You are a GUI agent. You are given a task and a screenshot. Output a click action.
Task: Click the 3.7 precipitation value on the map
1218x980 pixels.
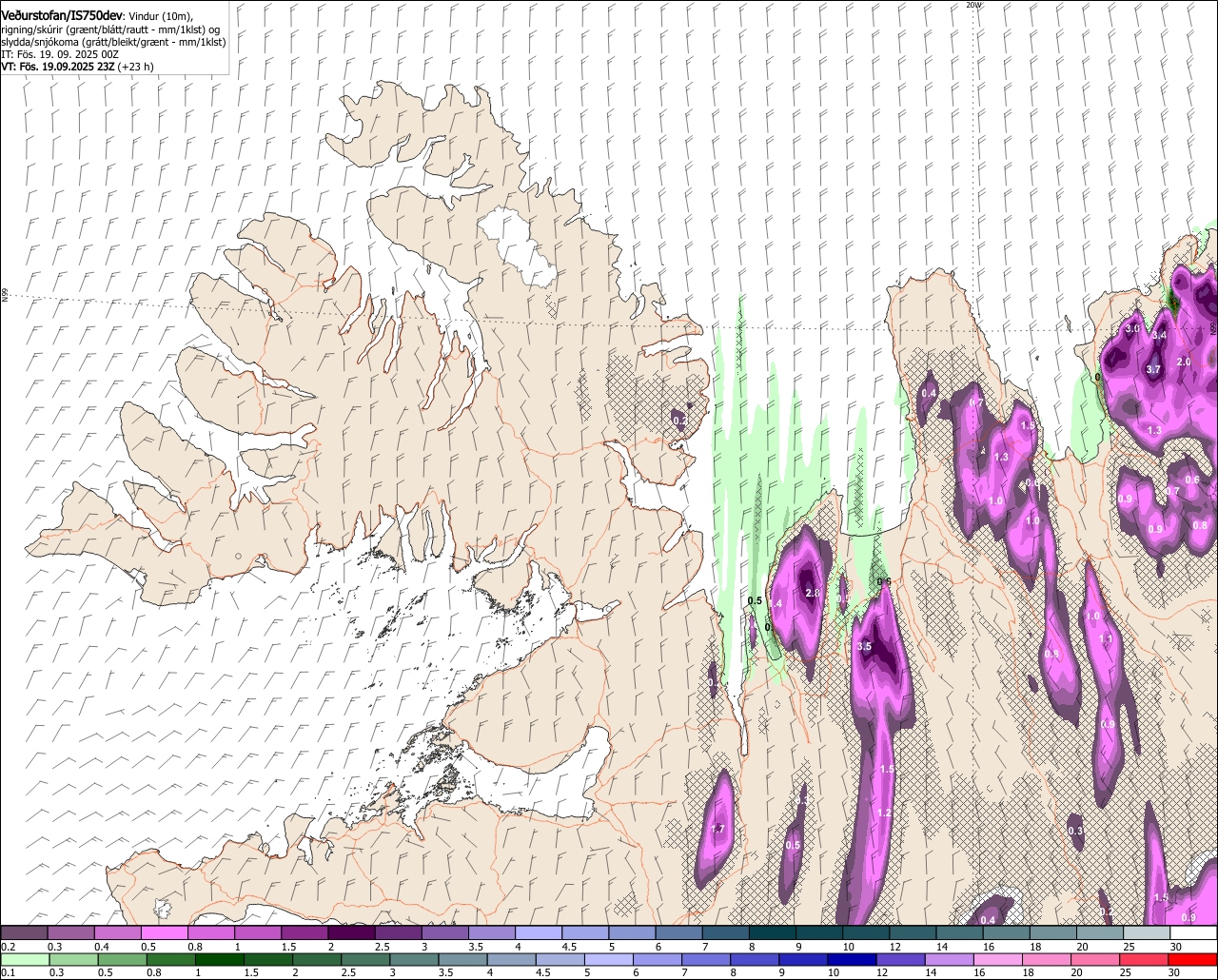1153,369
